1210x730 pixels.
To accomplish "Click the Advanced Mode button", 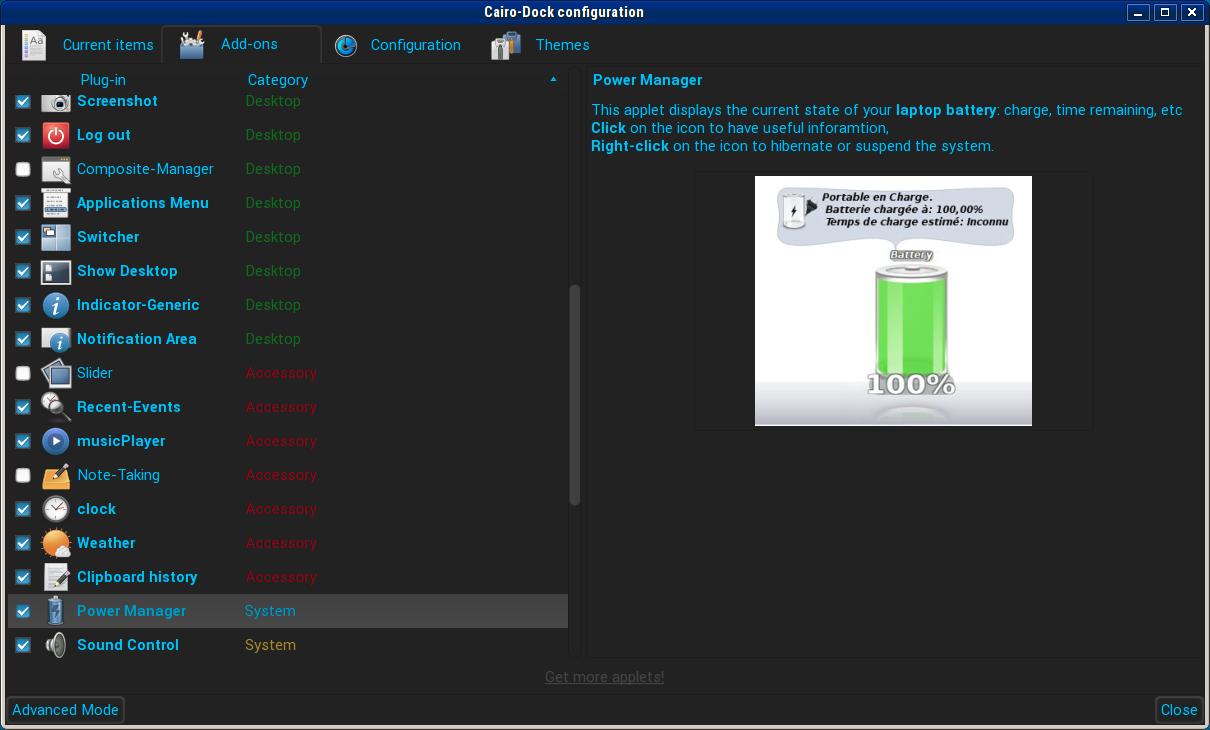I will (x=66, y=710).
